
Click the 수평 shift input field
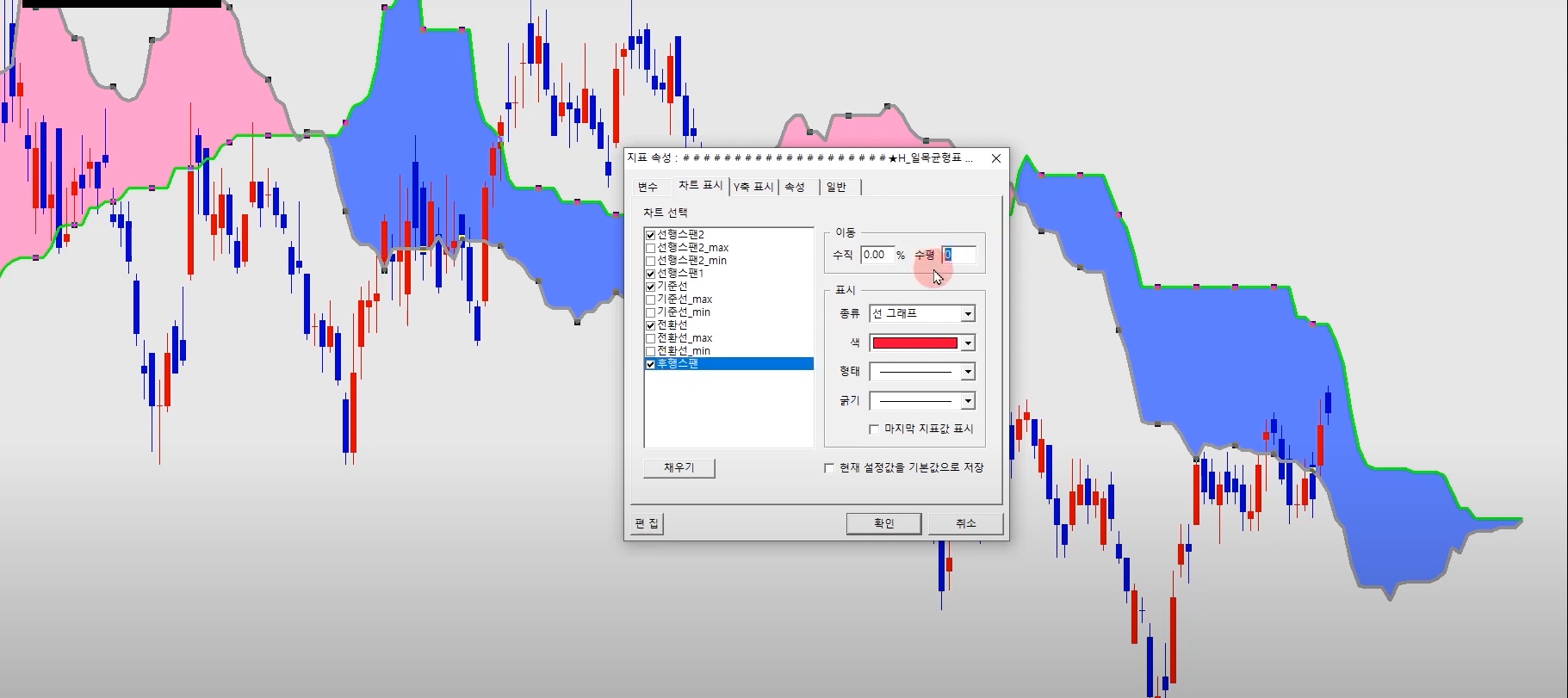coord(959,255)
